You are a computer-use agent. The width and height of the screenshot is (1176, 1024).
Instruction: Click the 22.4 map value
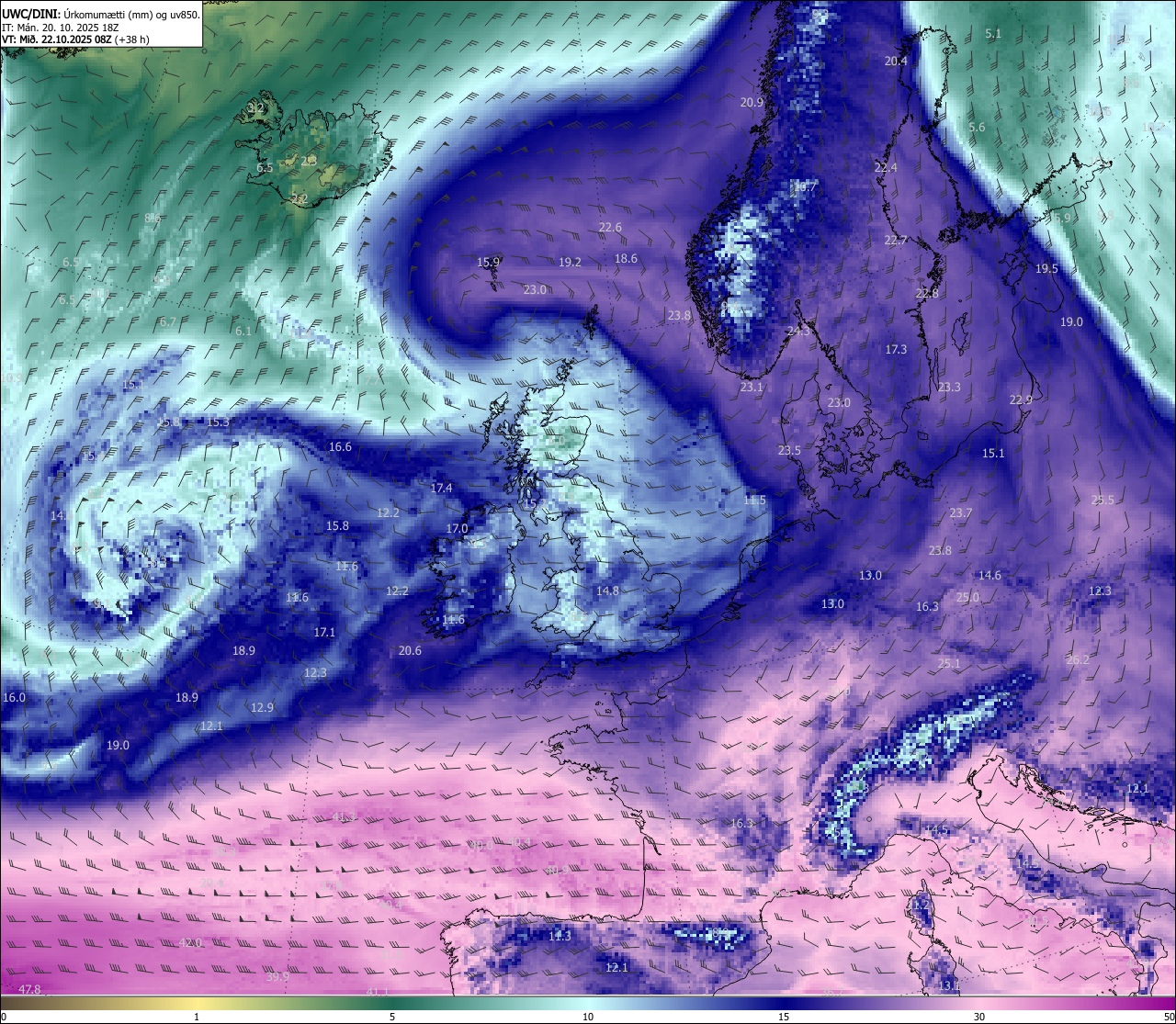(x=886, y=168)
